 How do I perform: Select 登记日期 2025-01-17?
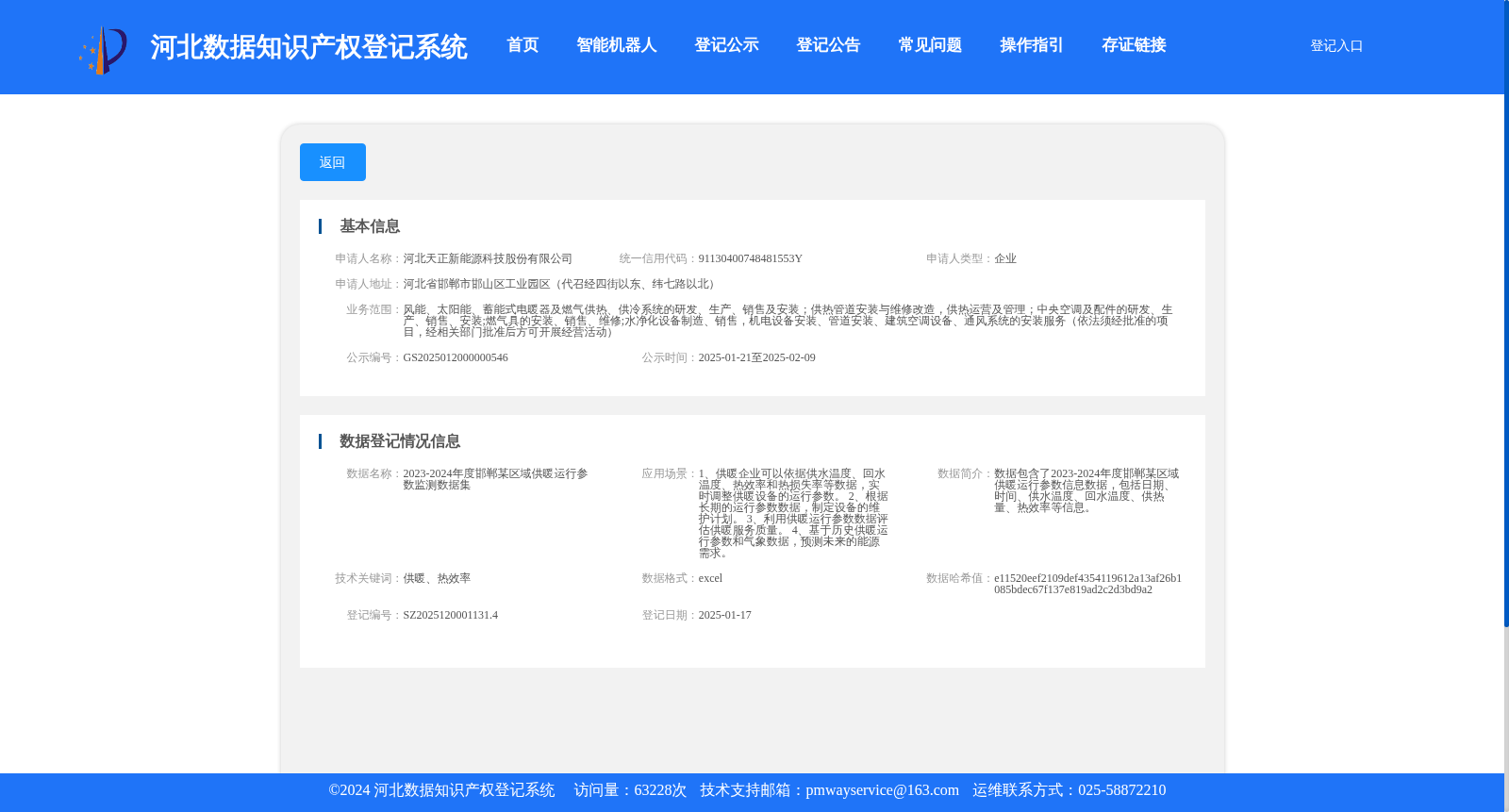pyautogui.click(x=724, y=615)
